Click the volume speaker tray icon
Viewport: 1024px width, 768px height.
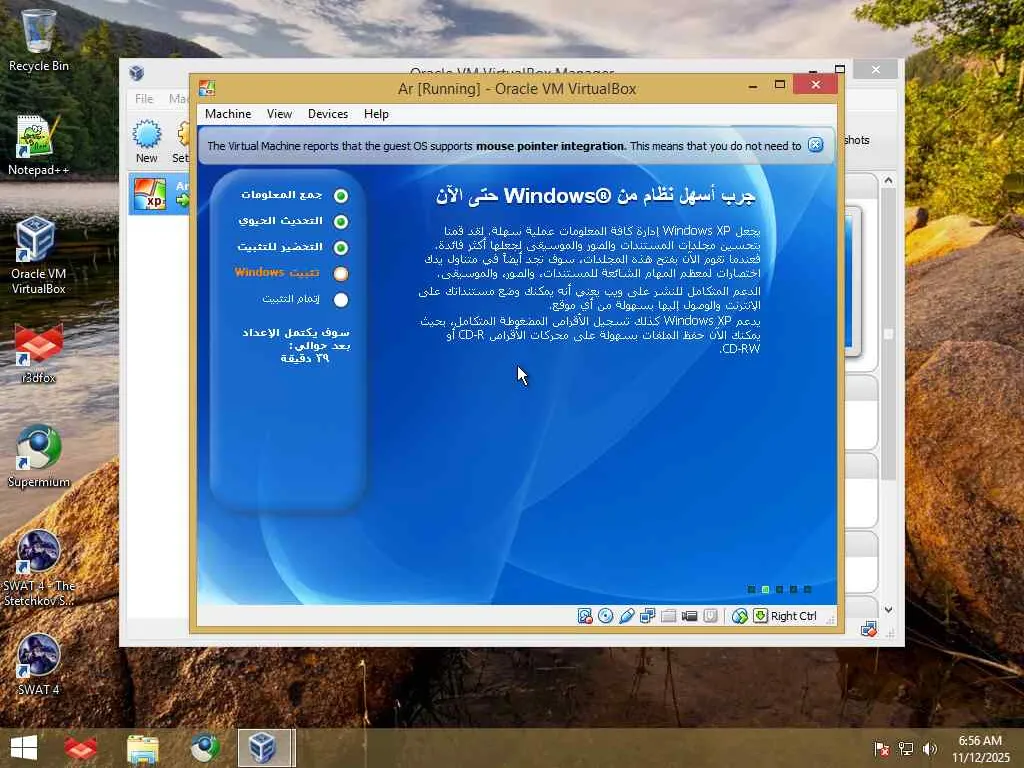930,748
